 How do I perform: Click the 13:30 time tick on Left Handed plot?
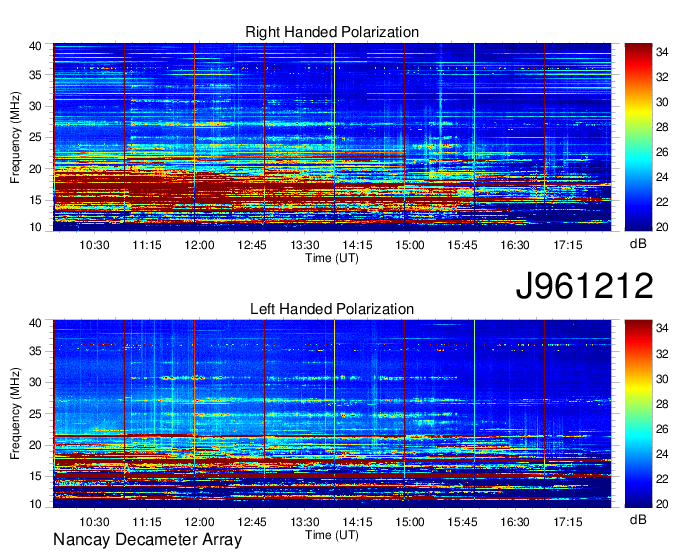[x=305, y=522]
